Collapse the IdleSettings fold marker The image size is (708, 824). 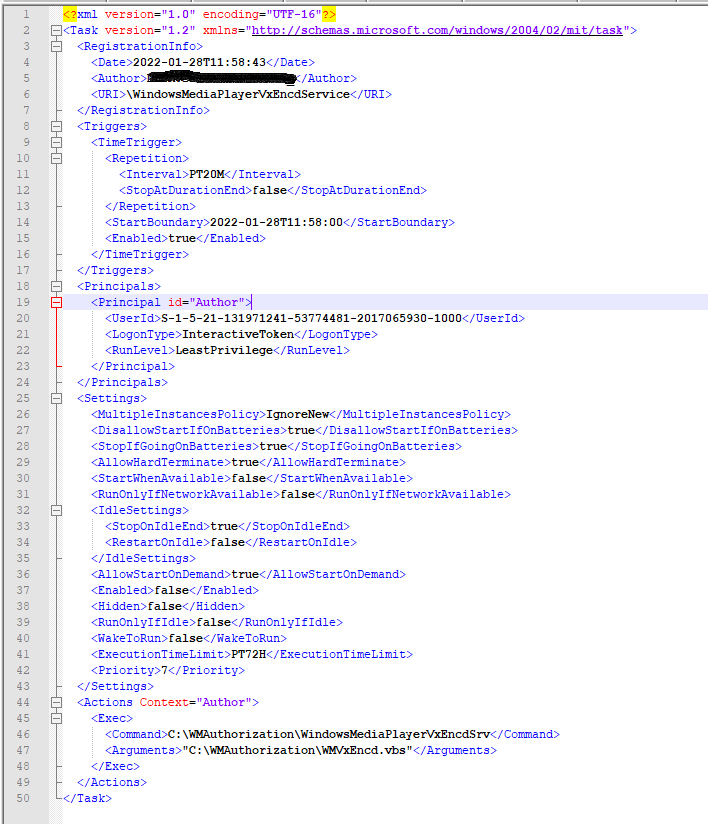point(57,510)
